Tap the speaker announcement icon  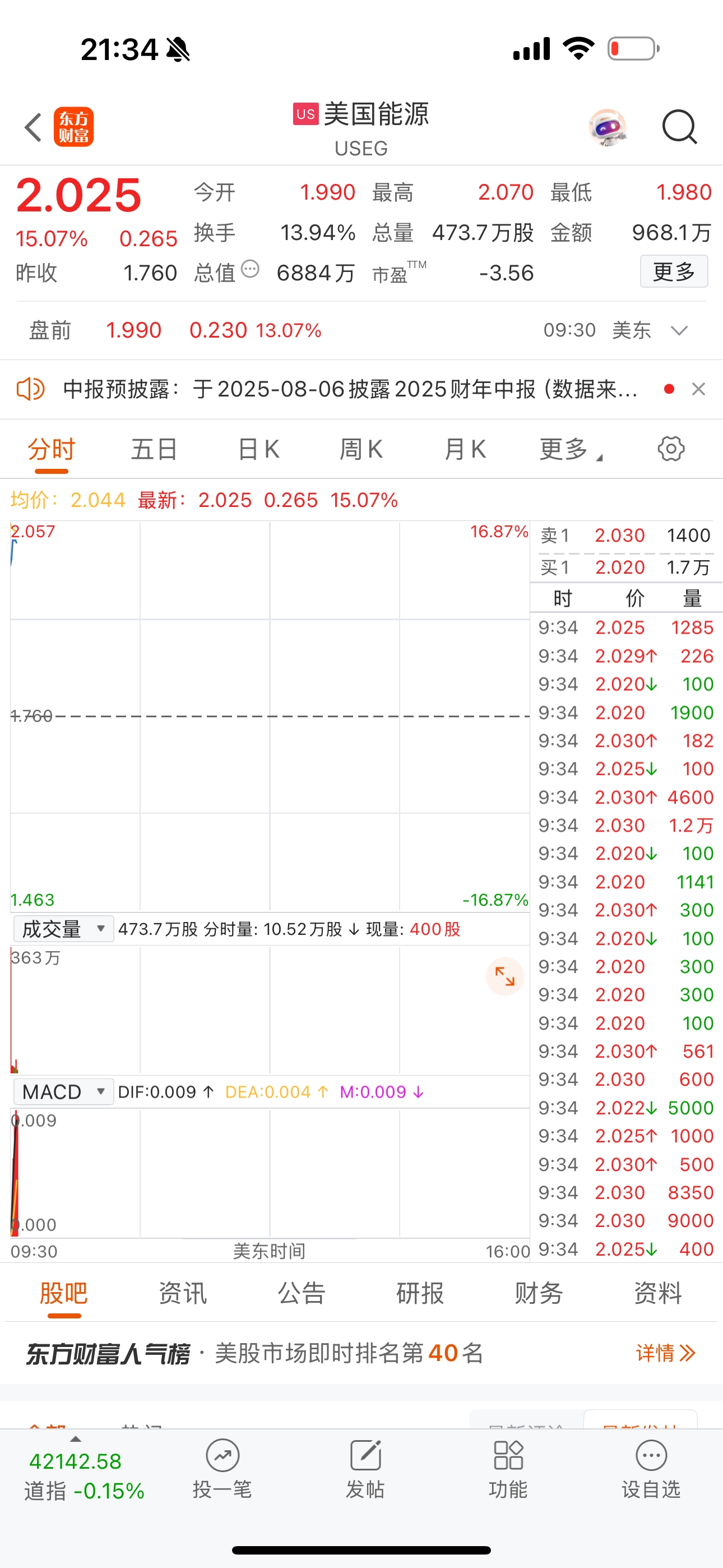point(30,389)
